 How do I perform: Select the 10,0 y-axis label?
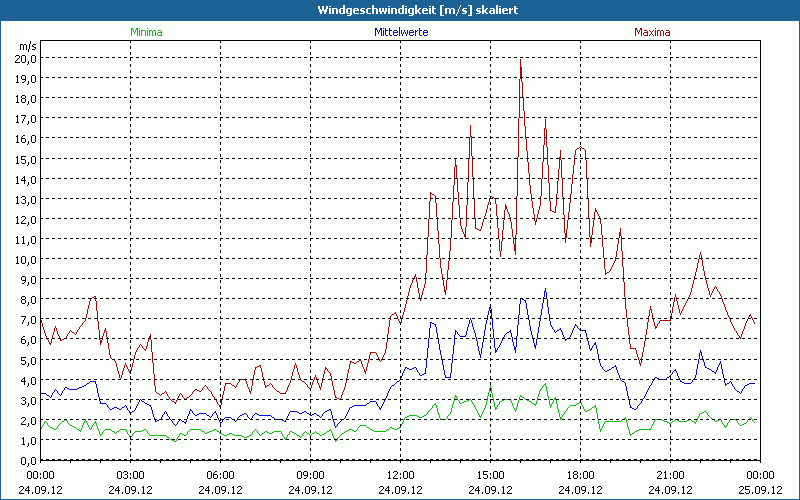tap(25, 259)
